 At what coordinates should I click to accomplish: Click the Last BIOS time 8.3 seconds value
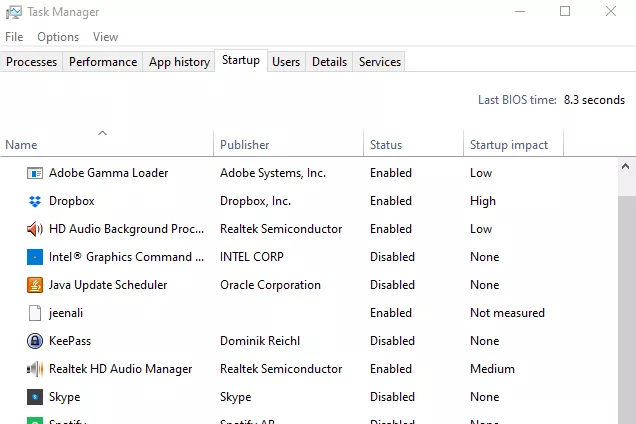594,100
